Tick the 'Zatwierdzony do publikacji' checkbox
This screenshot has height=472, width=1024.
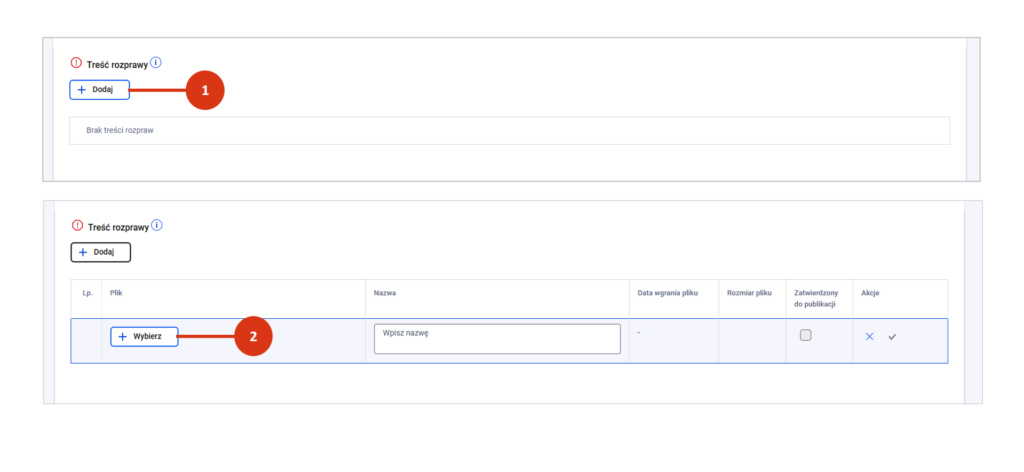[x=806, y=336]
